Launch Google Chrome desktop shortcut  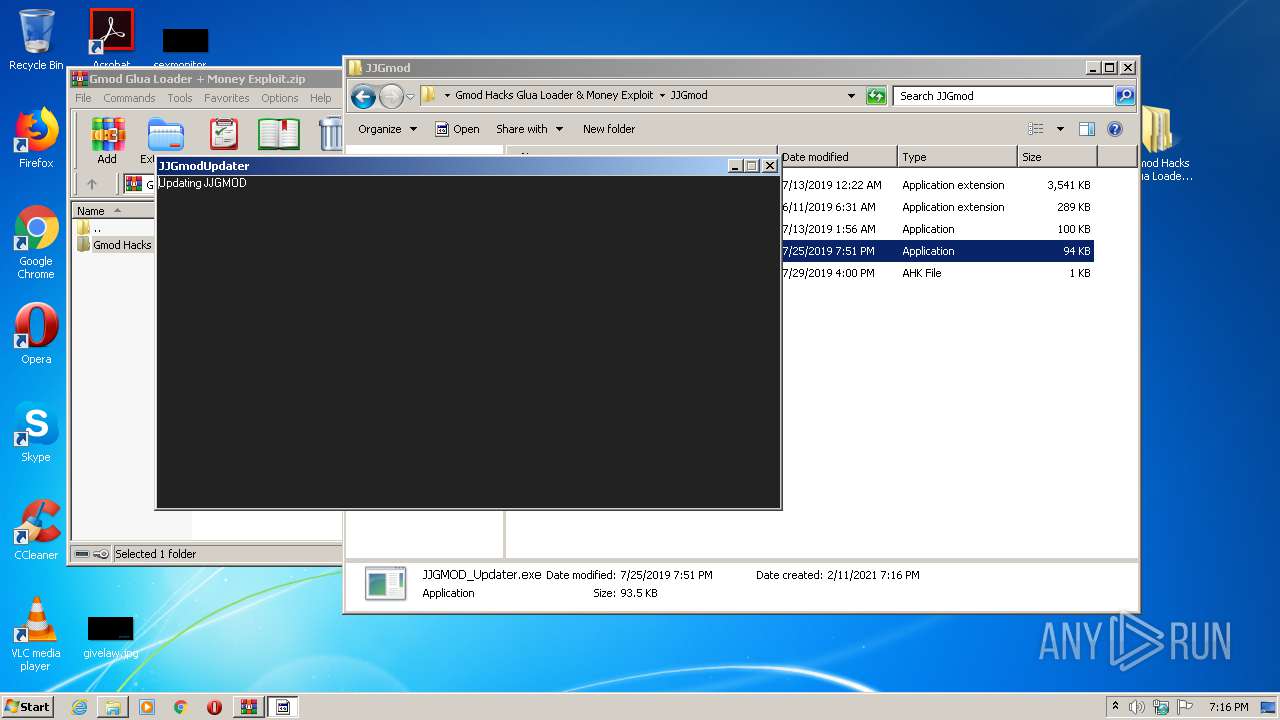36,242
